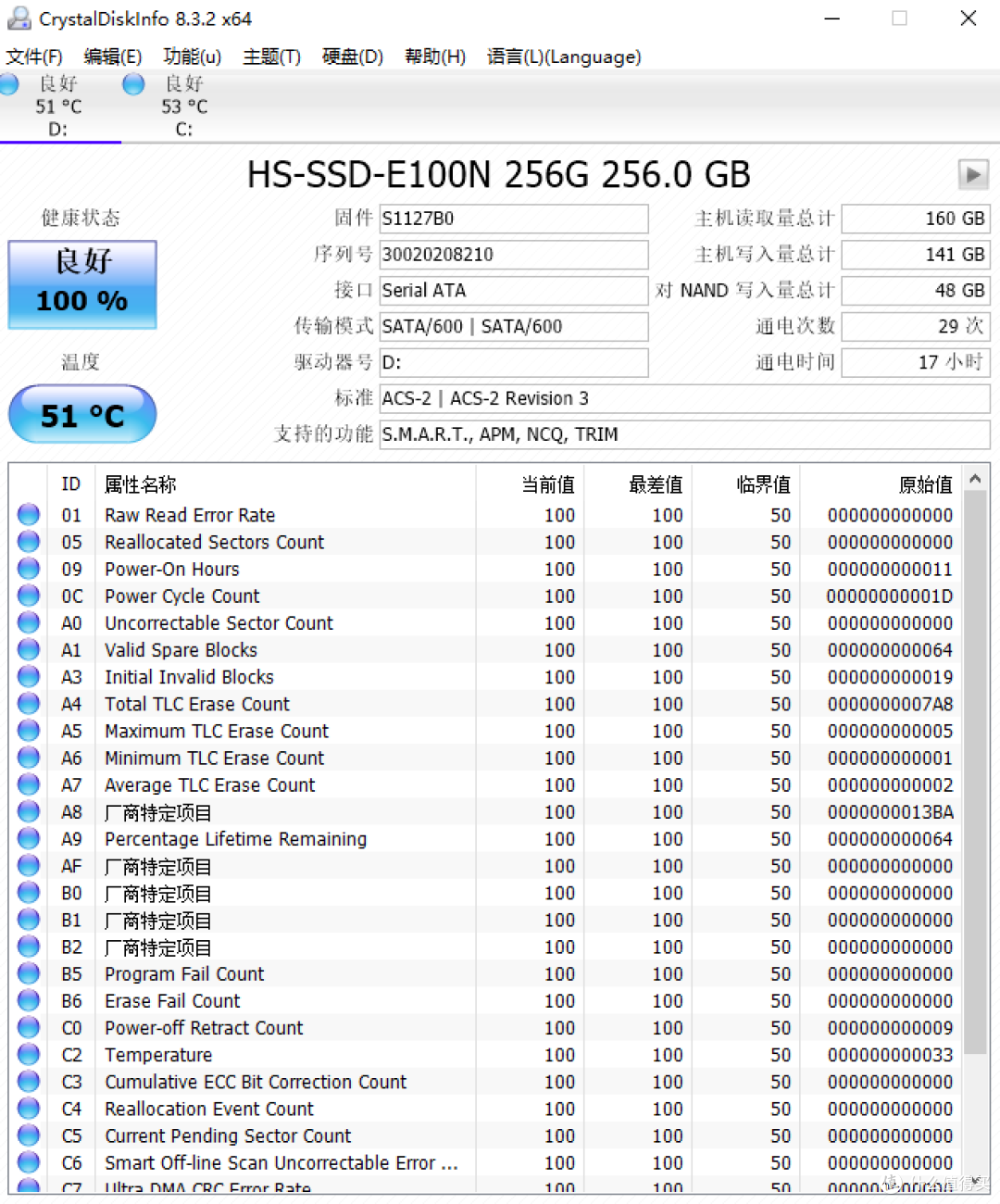Click the attribute list vertical scrollbar thumb
This screenshot has height=1204, width=1000.
(x=975, y=772)
